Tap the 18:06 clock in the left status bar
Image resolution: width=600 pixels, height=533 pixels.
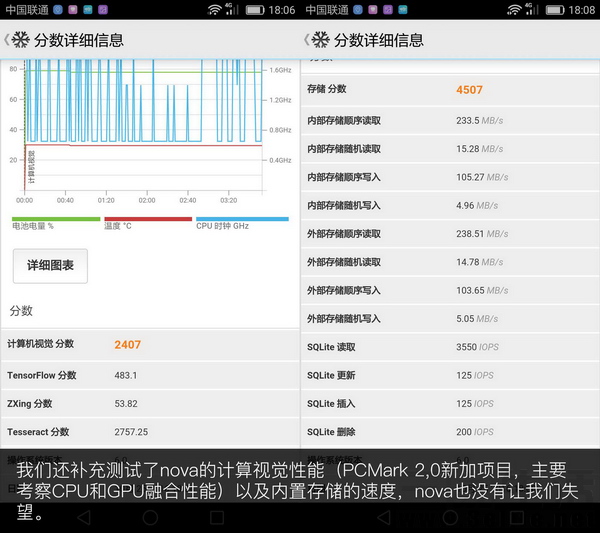(282, 10)
